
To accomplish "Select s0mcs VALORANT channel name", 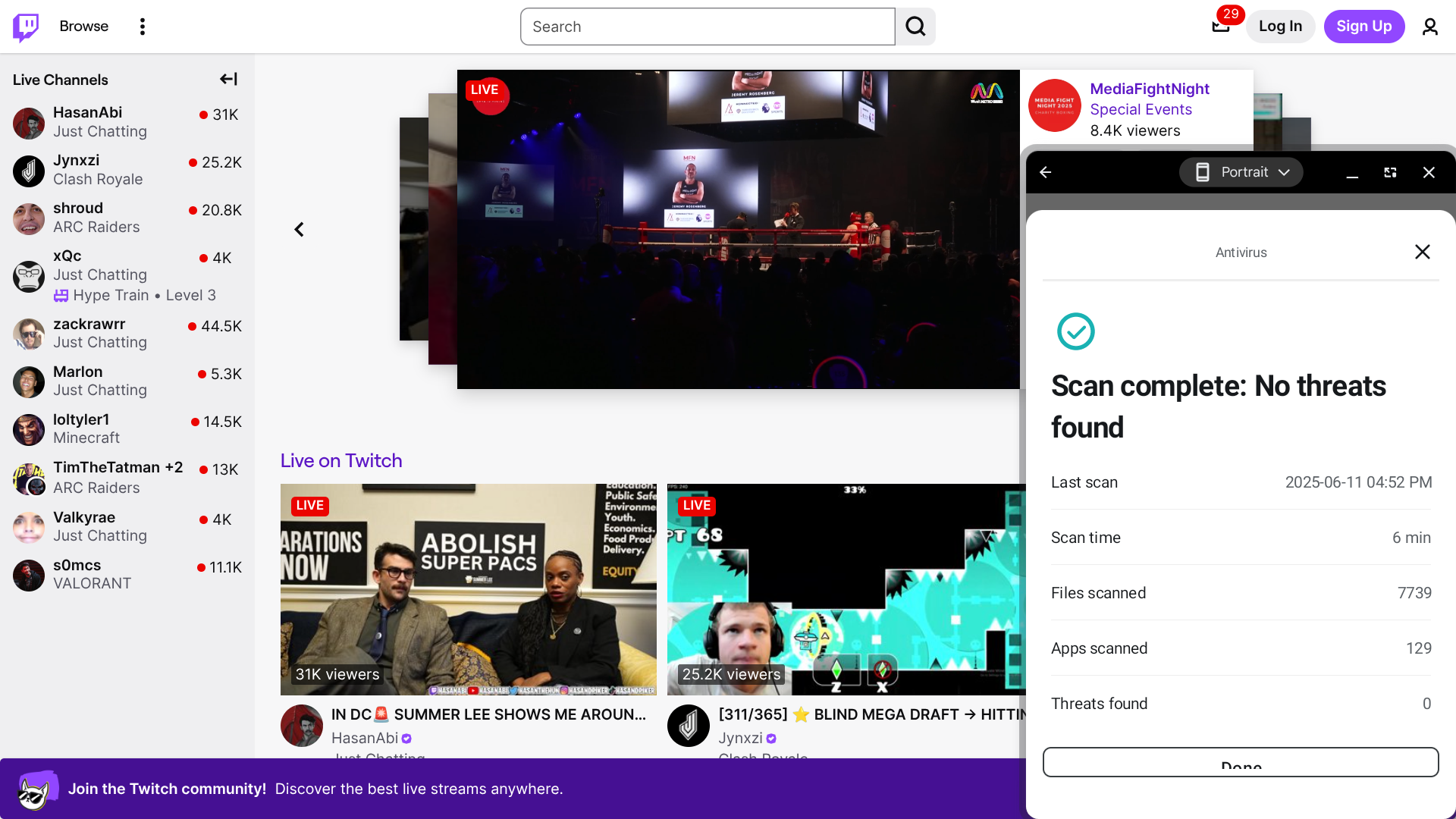I will coord(77,565).
